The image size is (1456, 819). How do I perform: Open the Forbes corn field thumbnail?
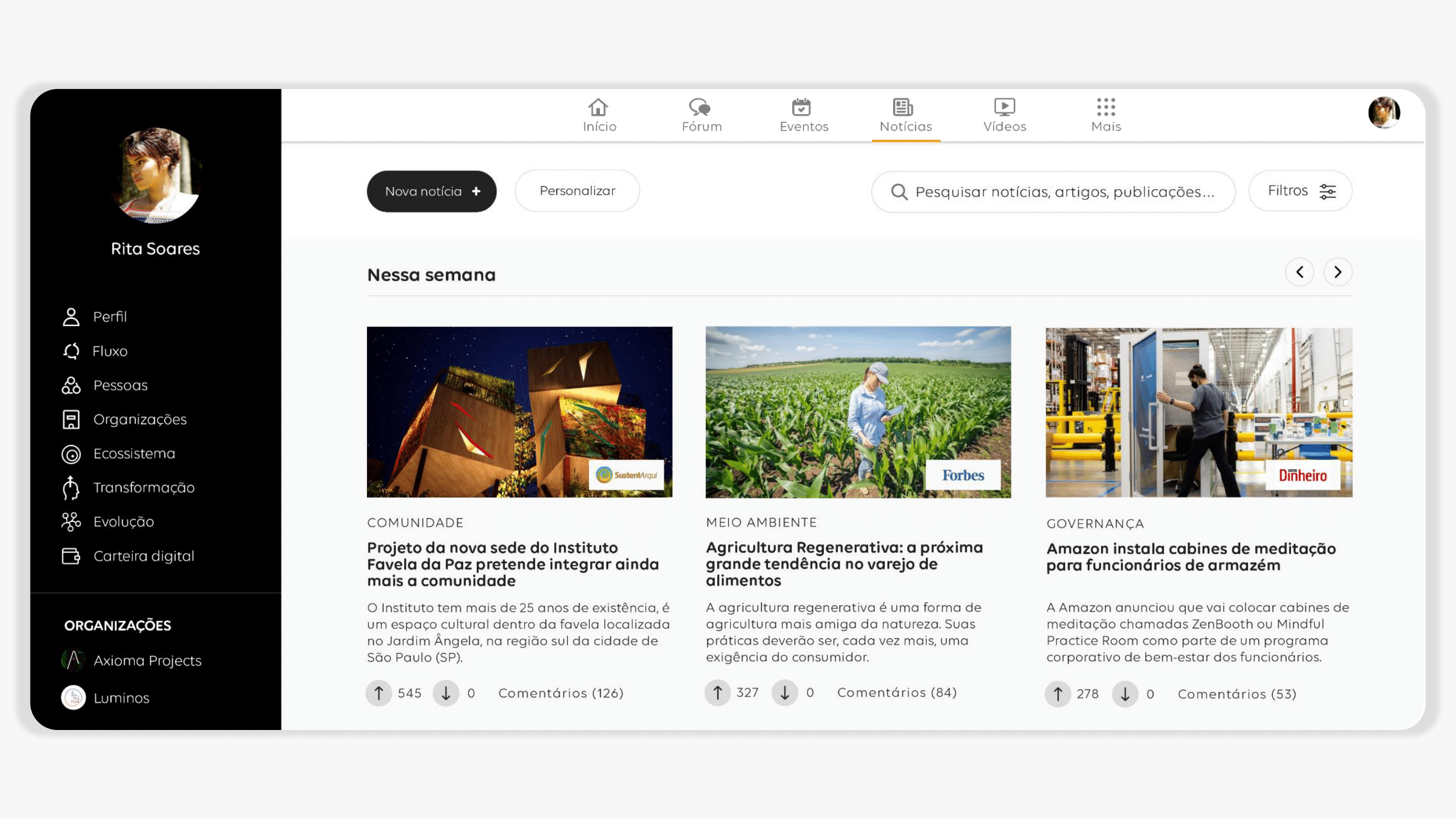(x=858, y=412)
